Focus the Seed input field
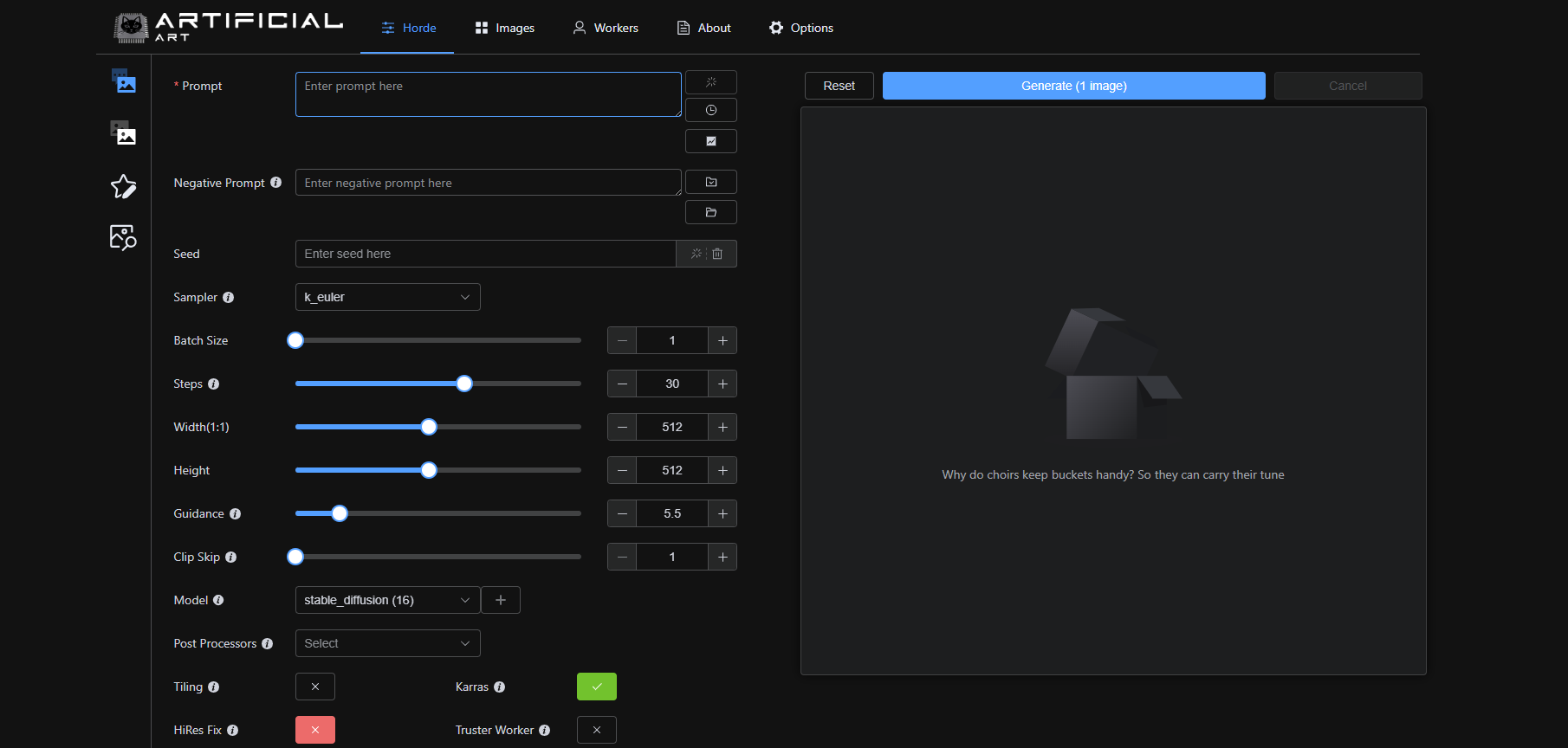This screenshot has height=748, width=1568. coord(485,254)
